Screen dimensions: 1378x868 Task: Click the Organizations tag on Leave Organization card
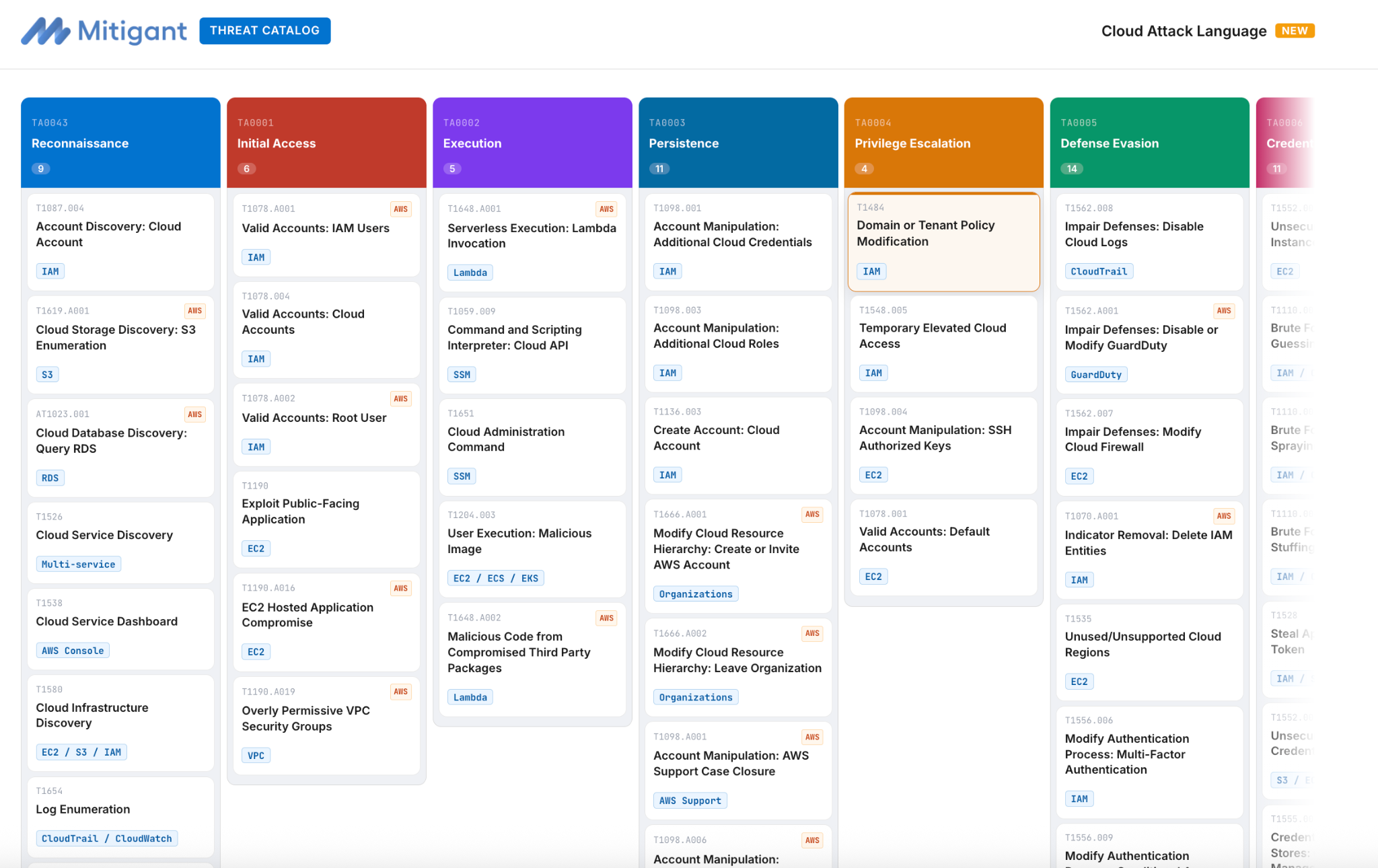coord(695,698)
